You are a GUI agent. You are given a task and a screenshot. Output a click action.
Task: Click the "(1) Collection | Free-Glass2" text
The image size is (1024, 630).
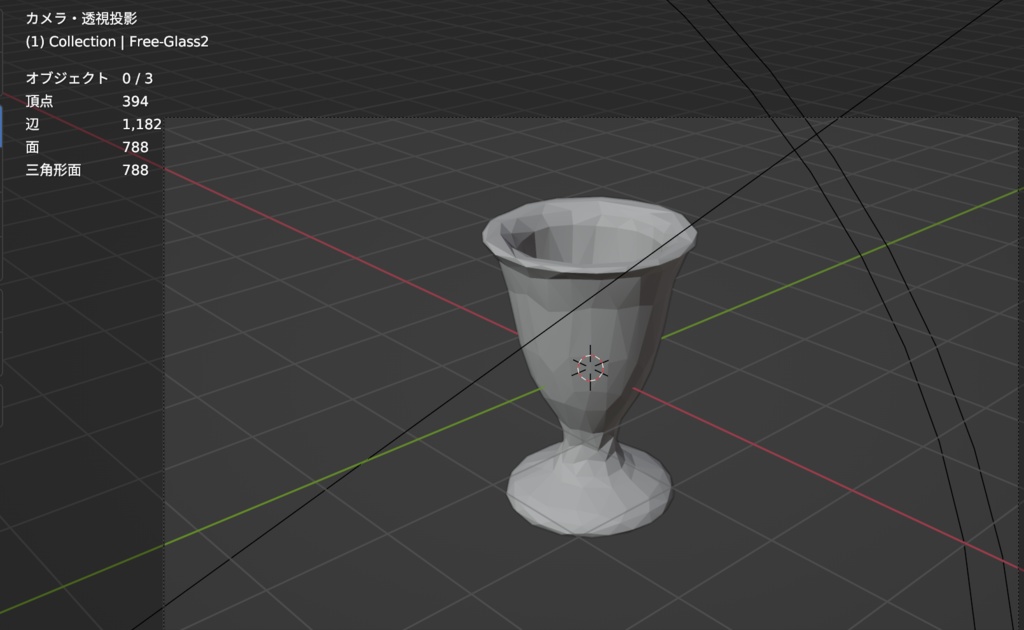click(x=117, y=42)
